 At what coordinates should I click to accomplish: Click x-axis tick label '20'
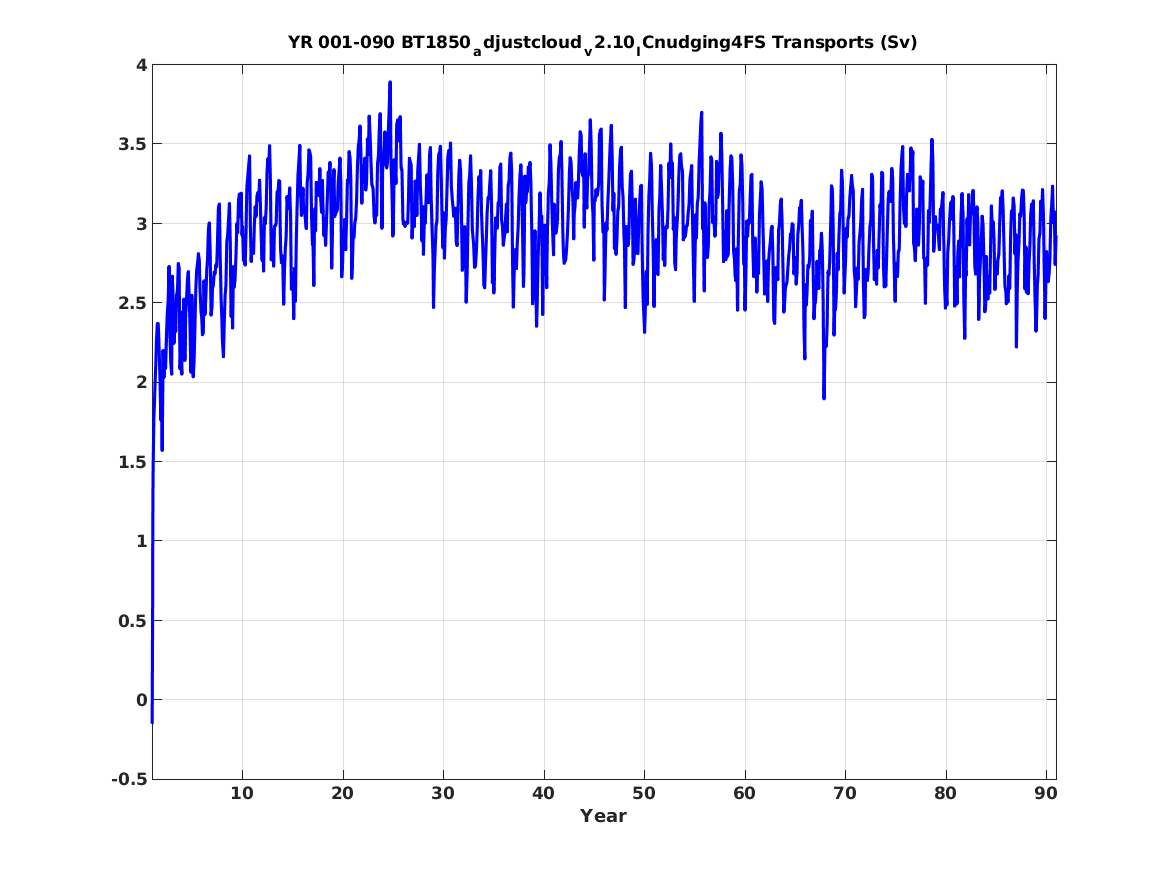click(x=342, y=793)
